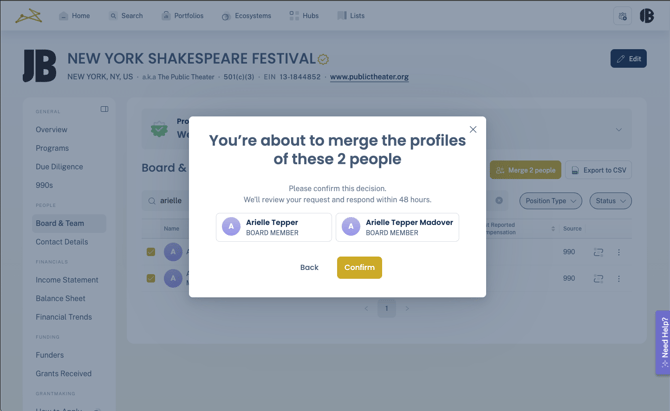This screenshot has width=670, height=411.
Task: Close the merge confirmation dialog
Action: (473, 129)
